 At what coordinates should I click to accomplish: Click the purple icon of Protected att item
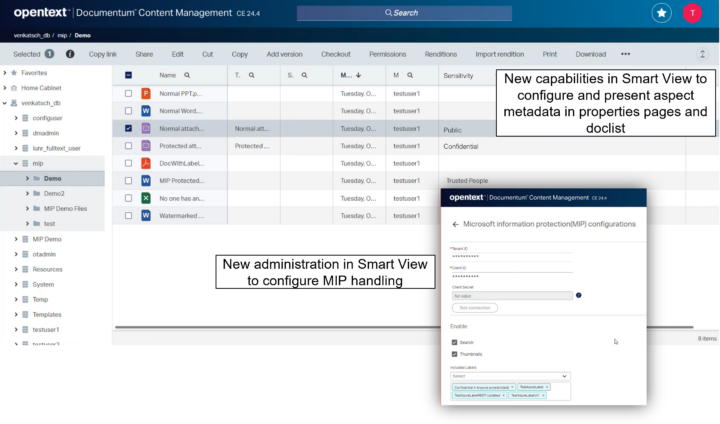point(146,146)
